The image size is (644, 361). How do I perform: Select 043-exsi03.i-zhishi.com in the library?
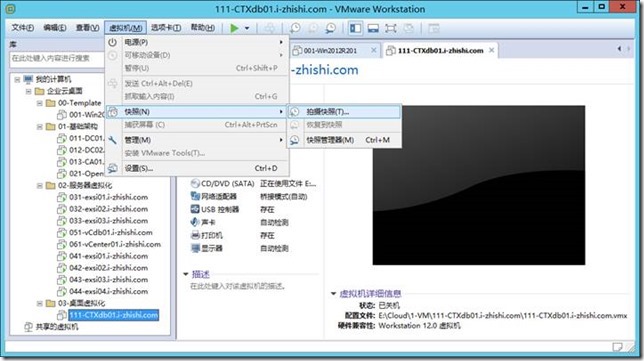(108, 280)
